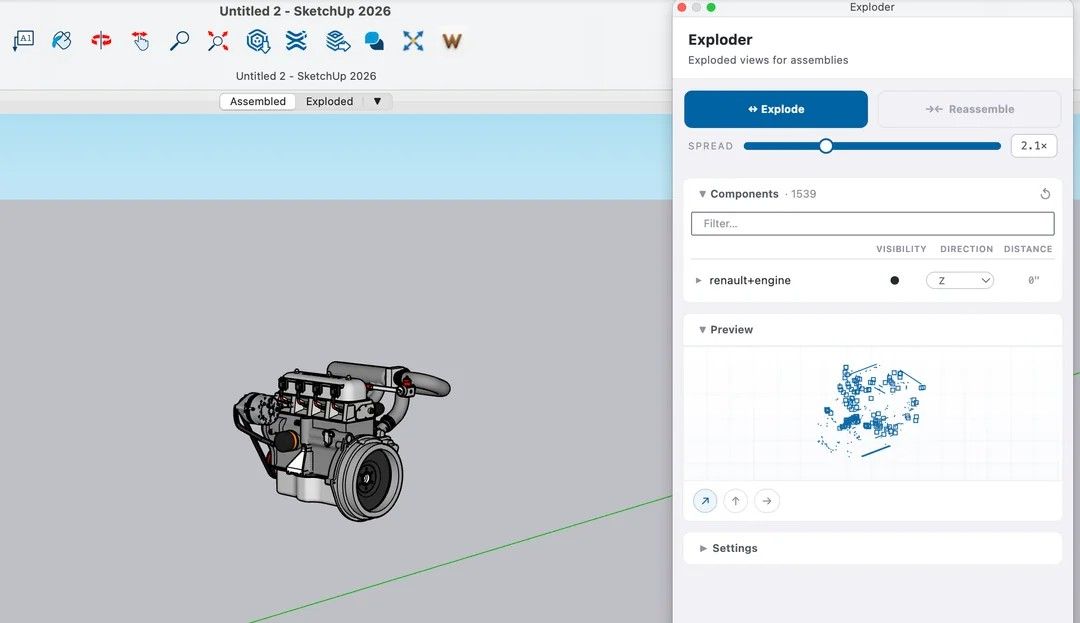
Task: Click the blue Explode button
Action: pyautogui.click(x=776, y=109)
